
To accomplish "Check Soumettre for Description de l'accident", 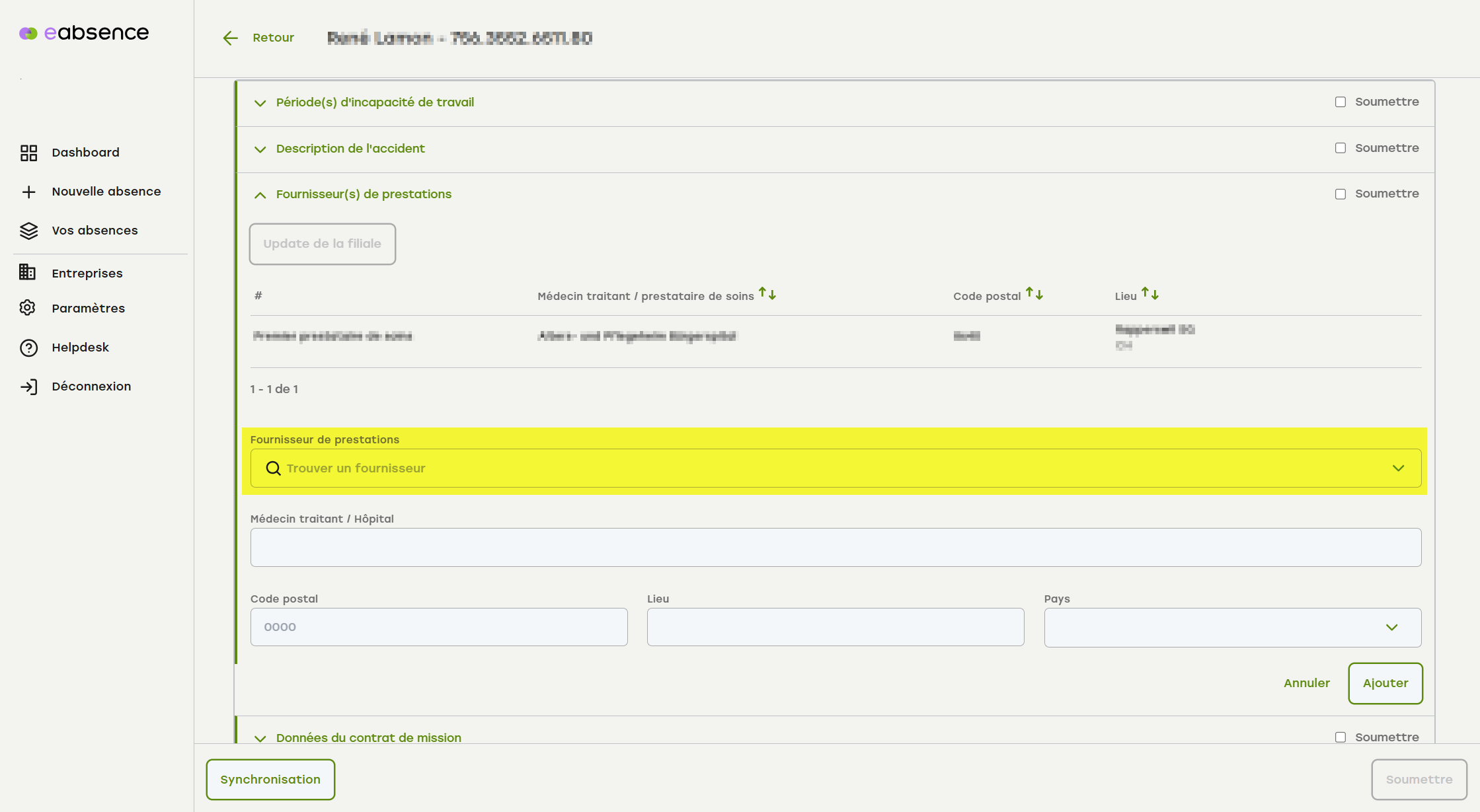I will (1340, 148).
